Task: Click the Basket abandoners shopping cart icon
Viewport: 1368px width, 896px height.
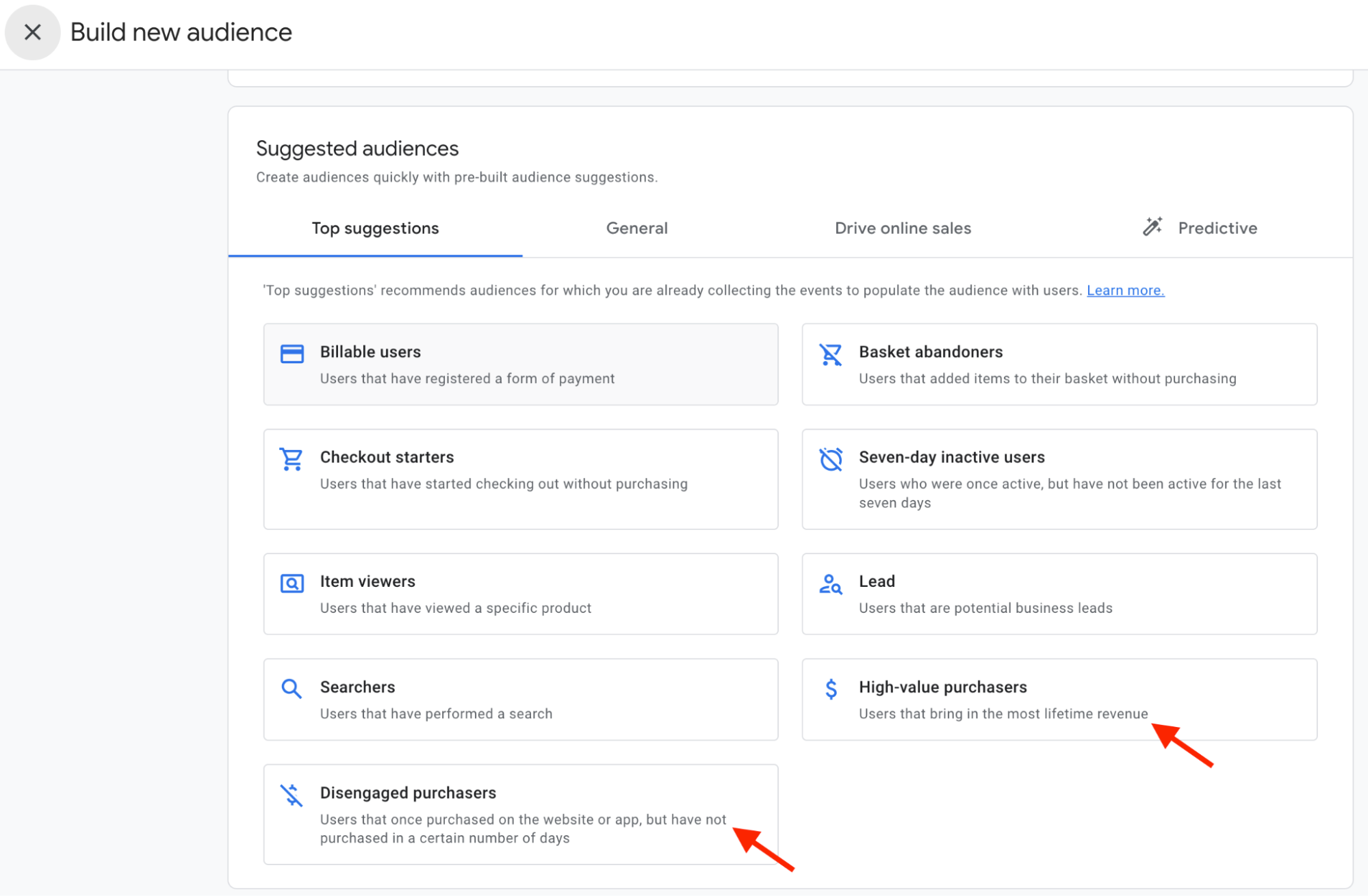Action: [830, 354]
